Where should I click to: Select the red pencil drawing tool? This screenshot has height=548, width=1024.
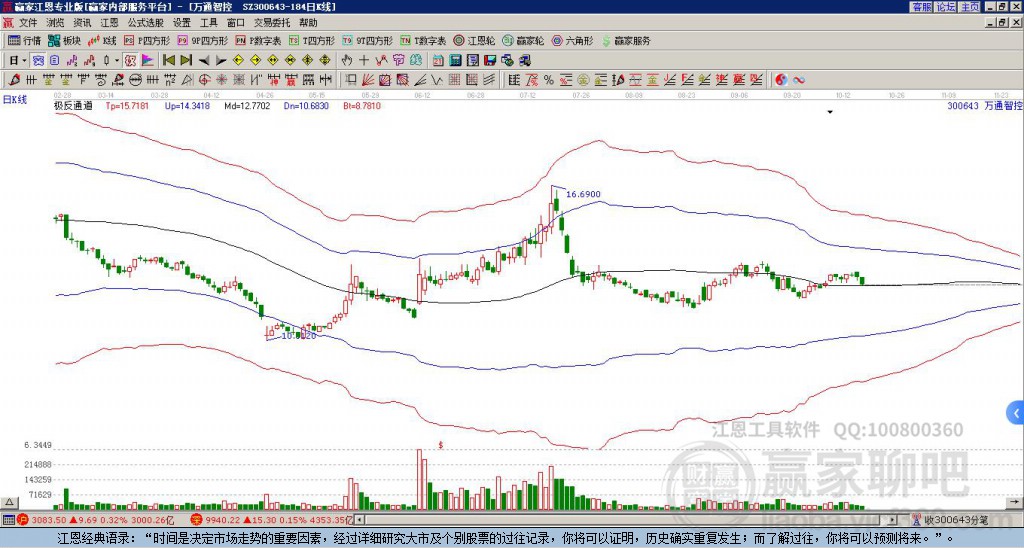pyautogui.click(x=14, y=80)
